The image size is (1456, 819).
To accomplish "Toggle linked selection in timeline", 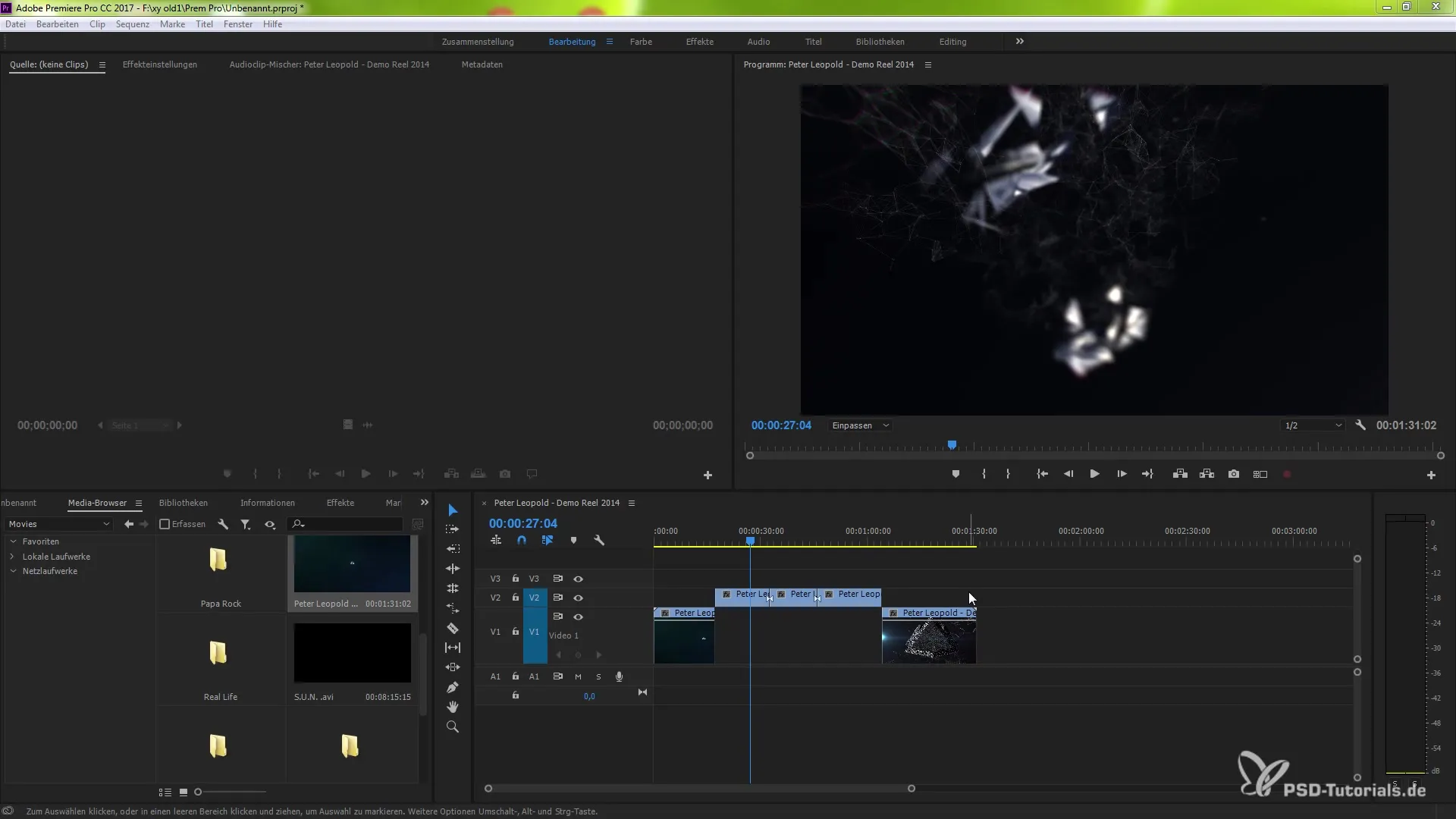I will (x=548, y=541).
